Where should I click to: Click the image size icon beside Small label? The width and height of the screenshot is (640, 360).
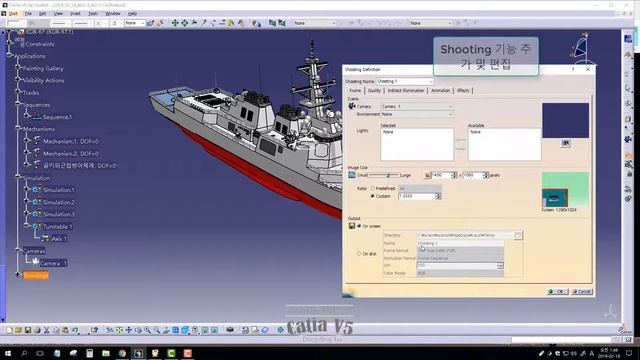tap(352, 175)
